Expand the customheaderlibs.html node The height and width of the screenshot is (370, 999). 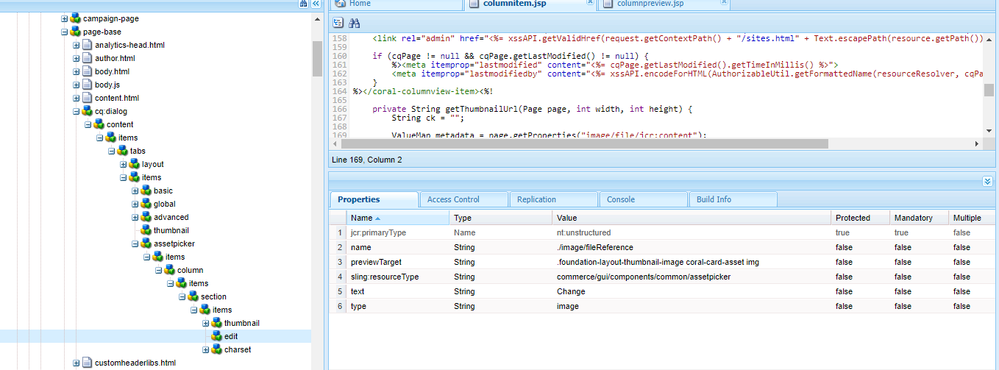76,363
